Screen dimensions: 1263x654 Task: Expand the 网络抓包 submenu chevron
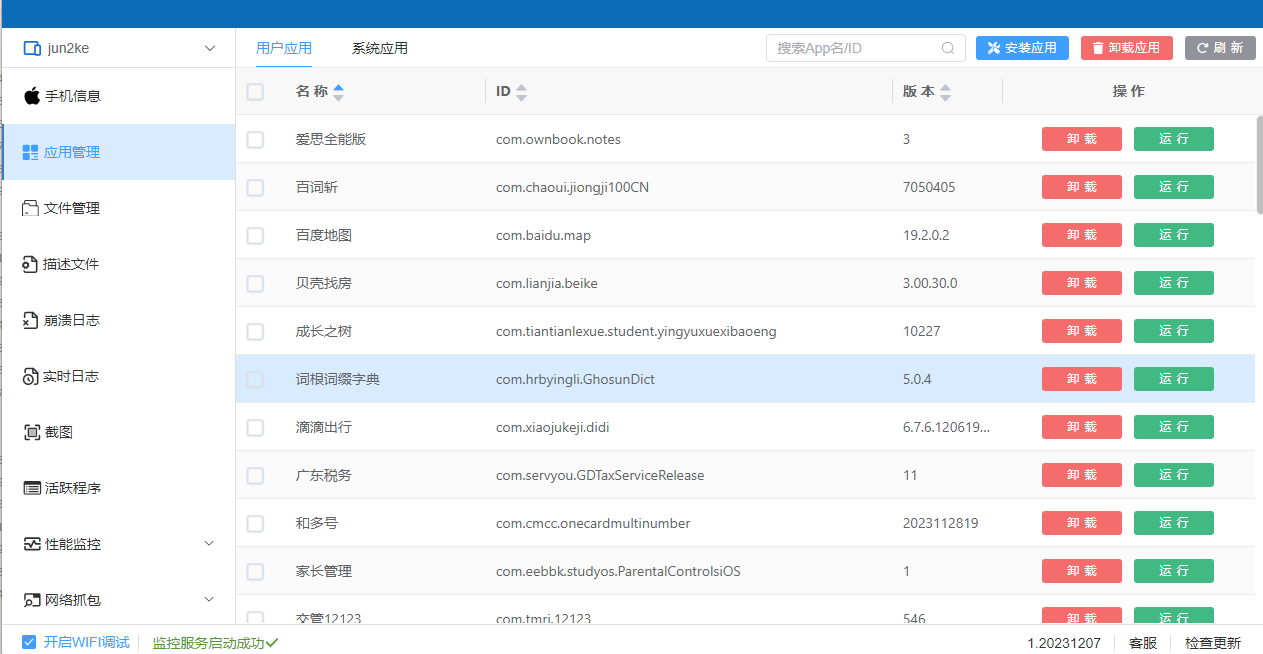pos(209,599)
